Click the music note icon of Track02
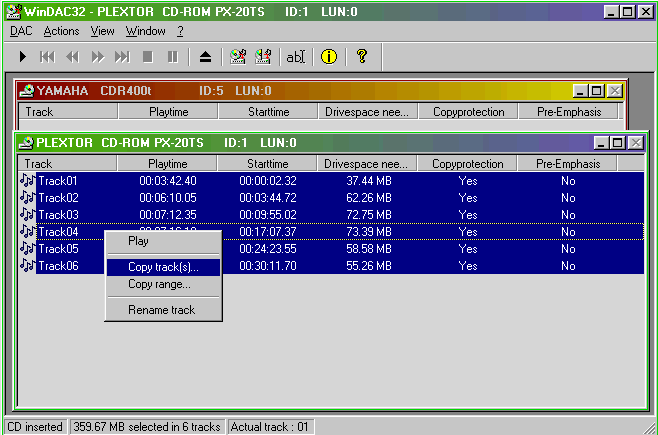Viewport: 658px width, 435px height. click(28, 198)
